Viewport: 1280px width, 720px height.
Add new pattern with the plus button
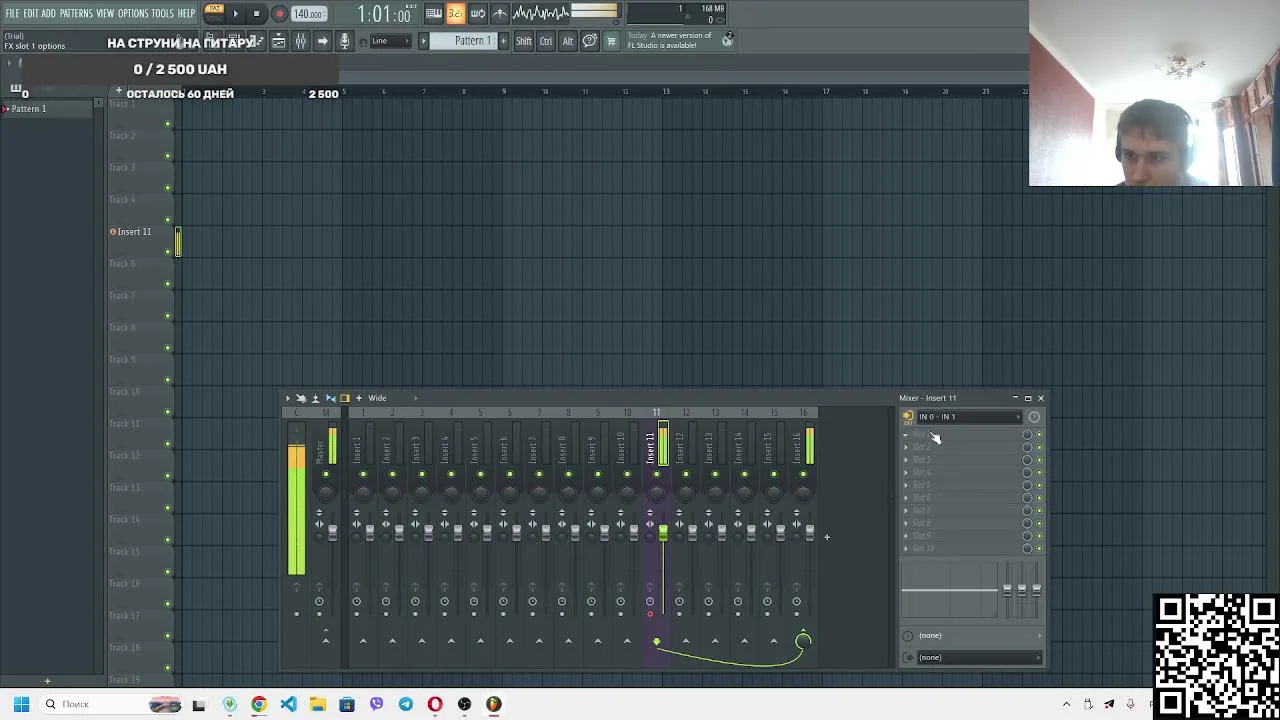503,41
